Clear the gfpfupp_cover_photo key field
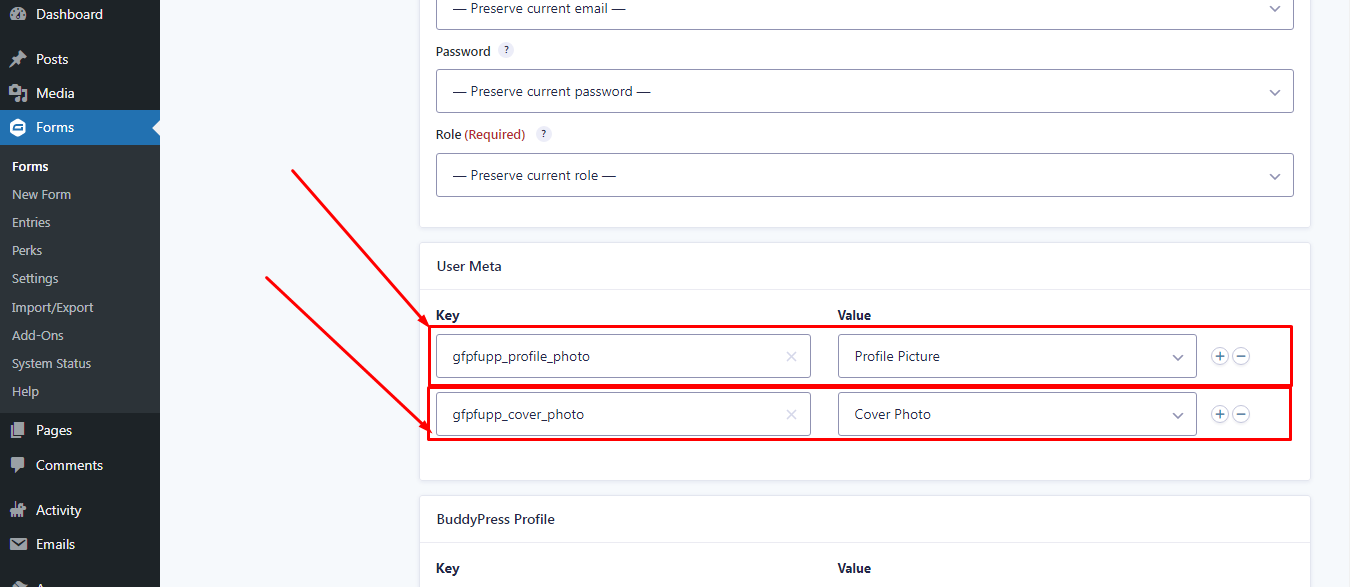This screenshot has width=1350, height=587. click(791, 414)
